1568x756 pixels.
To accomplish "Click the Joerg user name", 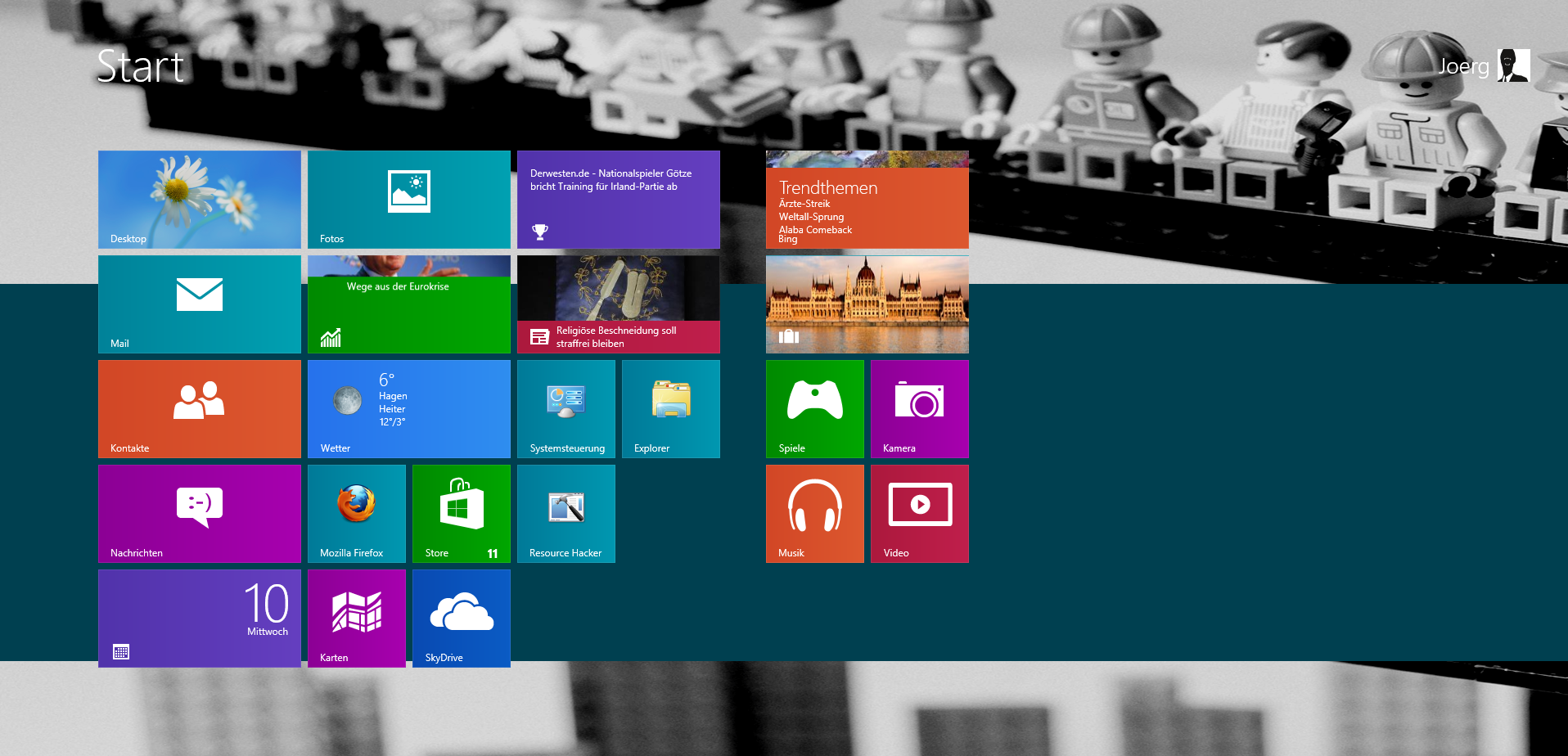I will coord(1464,66).
